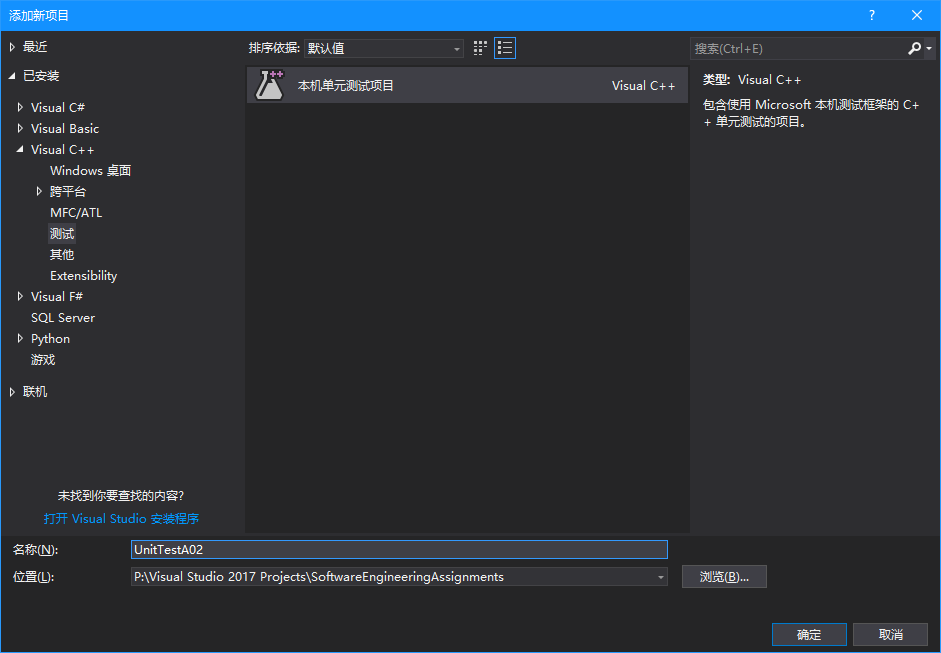
Task: Select the 游戏 category
Action: pyautogui.click(x=43, y=360)
